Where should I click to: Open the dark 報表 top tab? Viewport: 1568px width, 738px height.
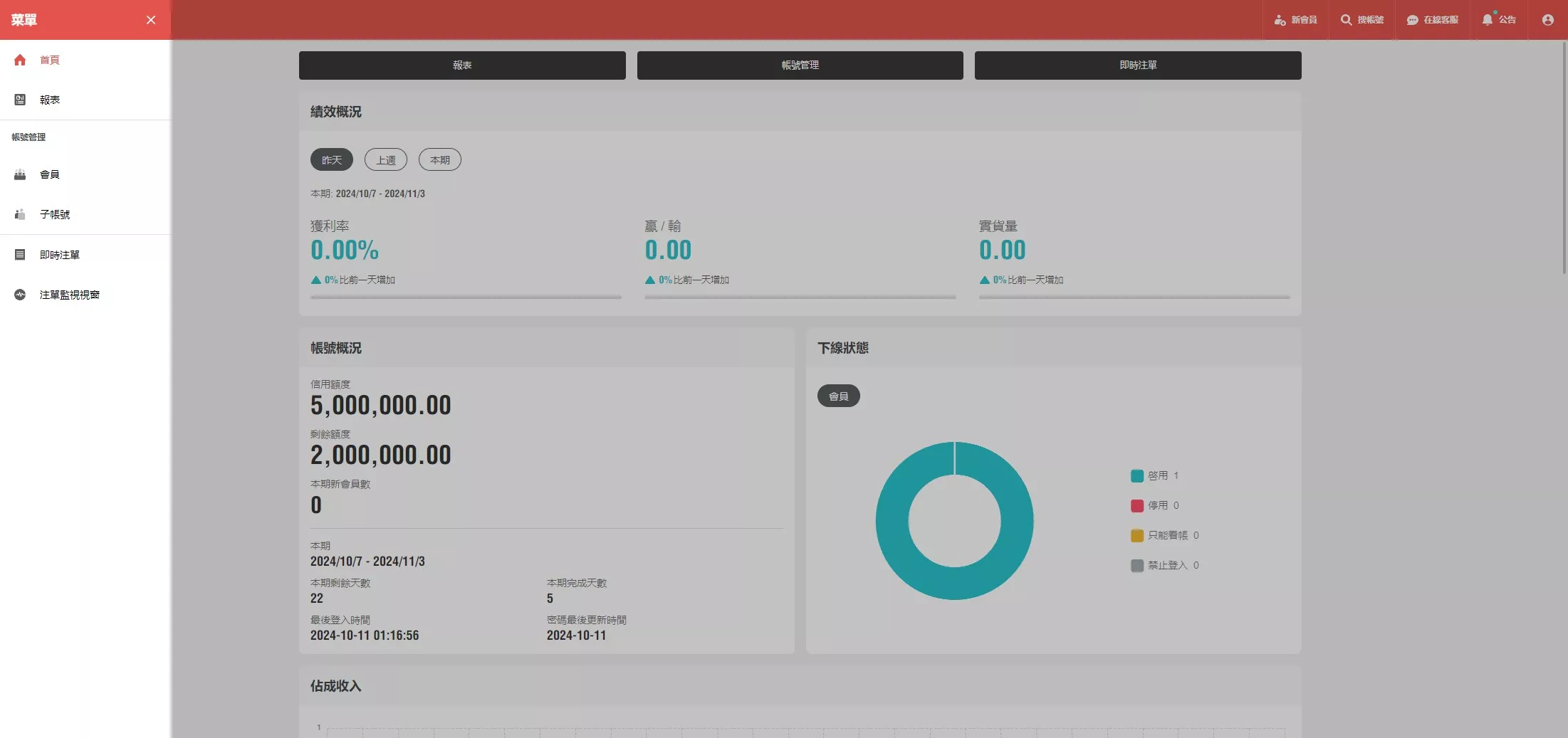[462, 65]
